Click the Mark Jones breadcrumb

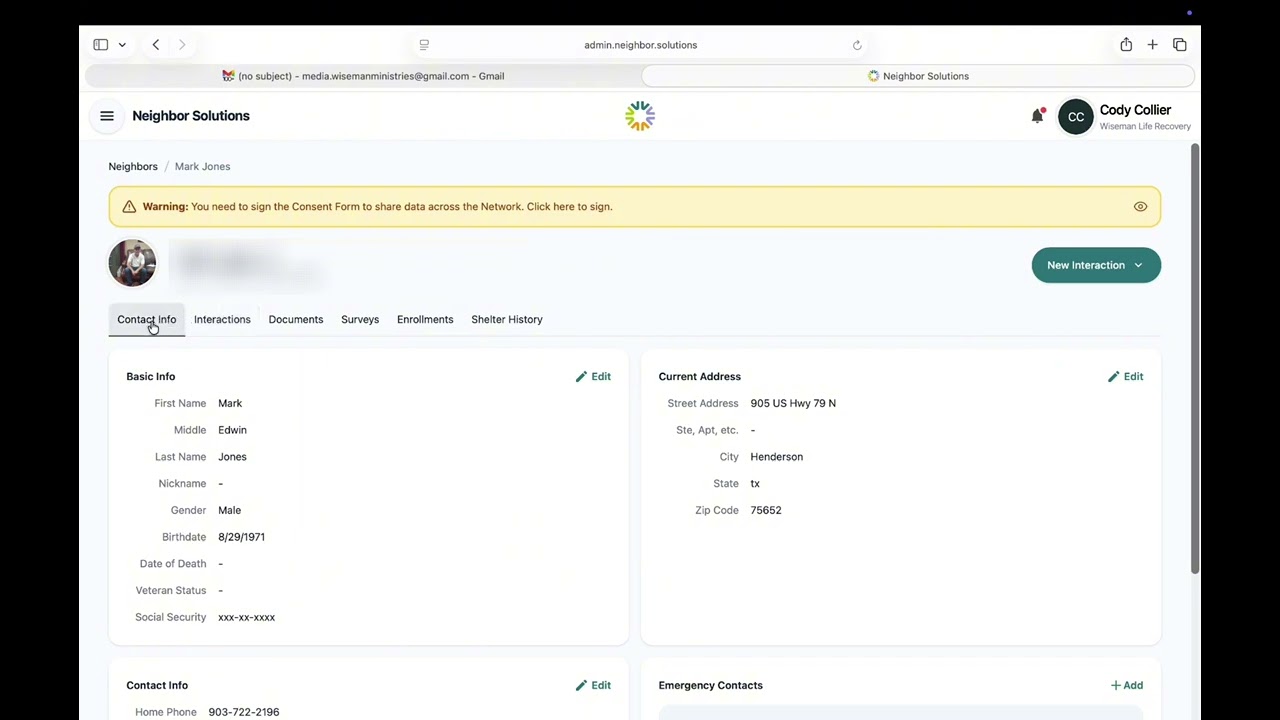(x=202, y=167)
